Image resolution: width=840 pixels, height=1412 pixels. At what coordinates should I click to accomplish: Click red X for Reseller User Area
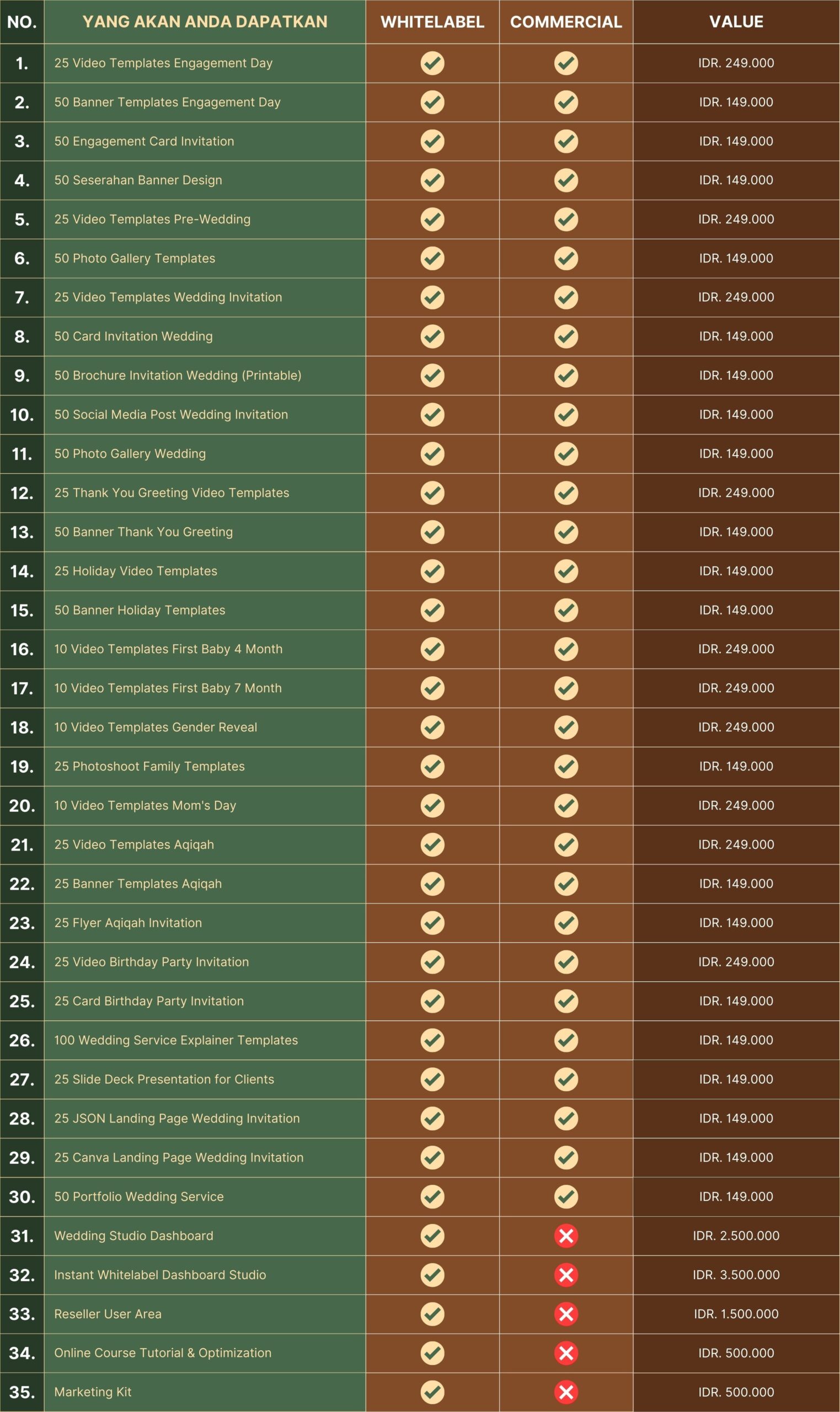coord(566,1314)
